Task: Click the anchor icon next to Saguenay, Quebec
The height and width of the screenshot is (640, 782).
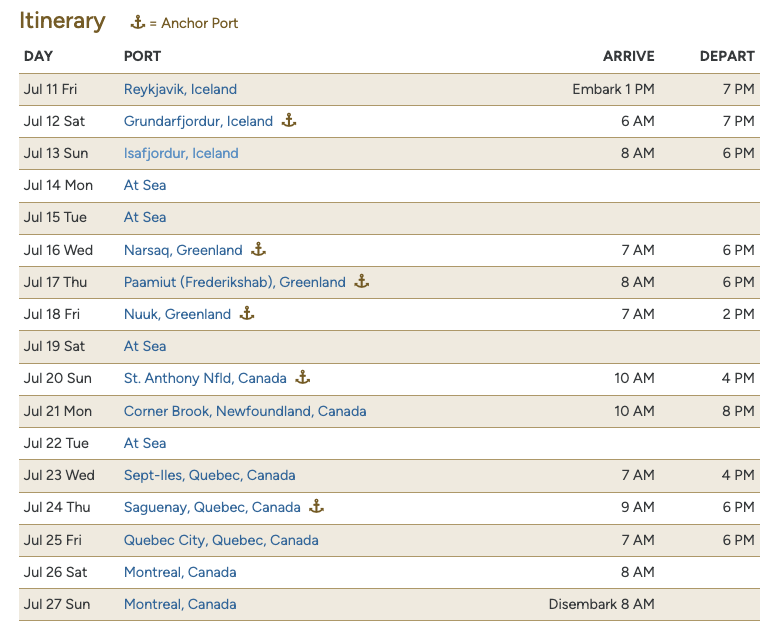Action: click(x=317, y=506)
